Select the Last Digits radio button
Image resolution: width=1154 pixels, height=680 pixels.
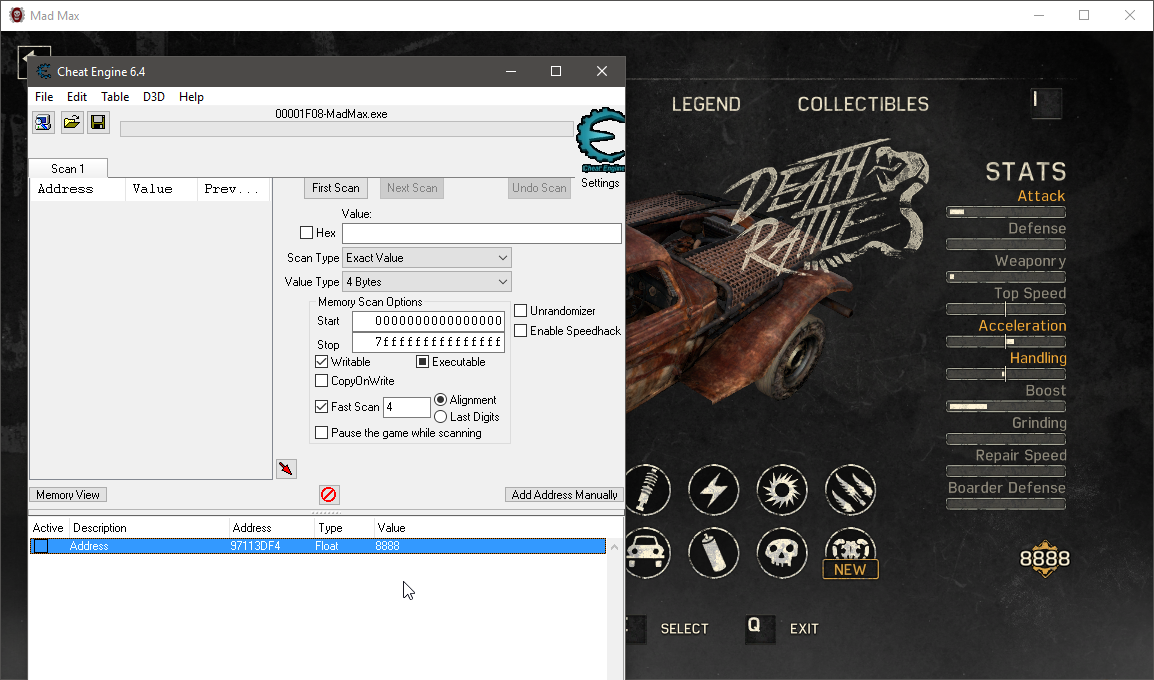[441, 417]
